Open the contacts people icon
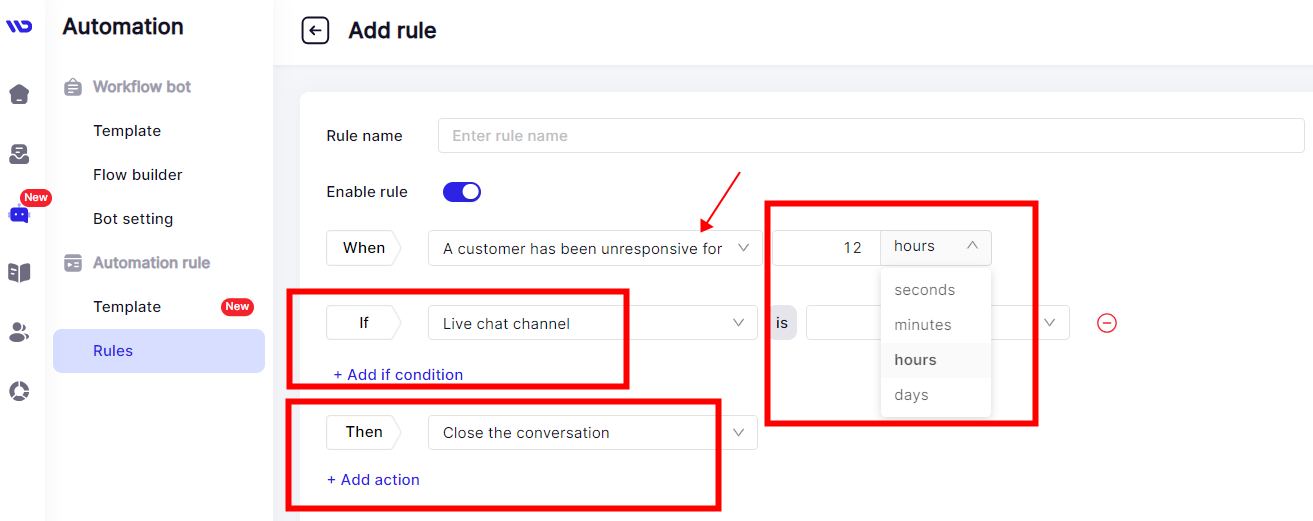Image resolution: width=1313 pixels, height=521 pixels. (x=19, y=333)
